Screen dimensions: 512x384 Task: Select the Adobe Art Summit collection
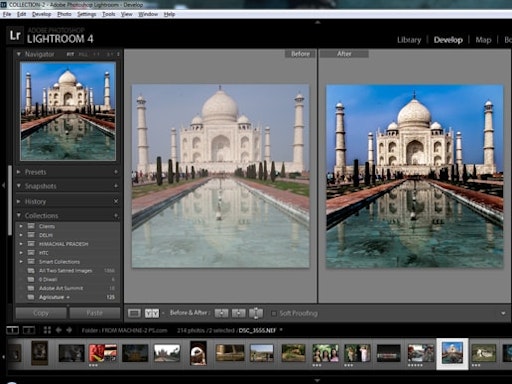(68, 288)
